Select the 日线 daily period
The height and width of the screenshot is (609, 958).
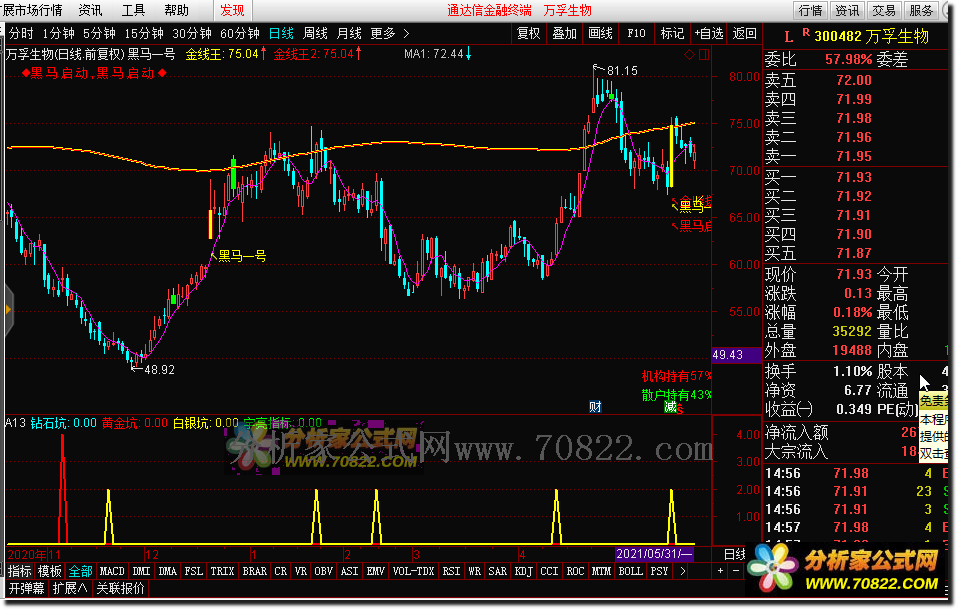point(281,34)
